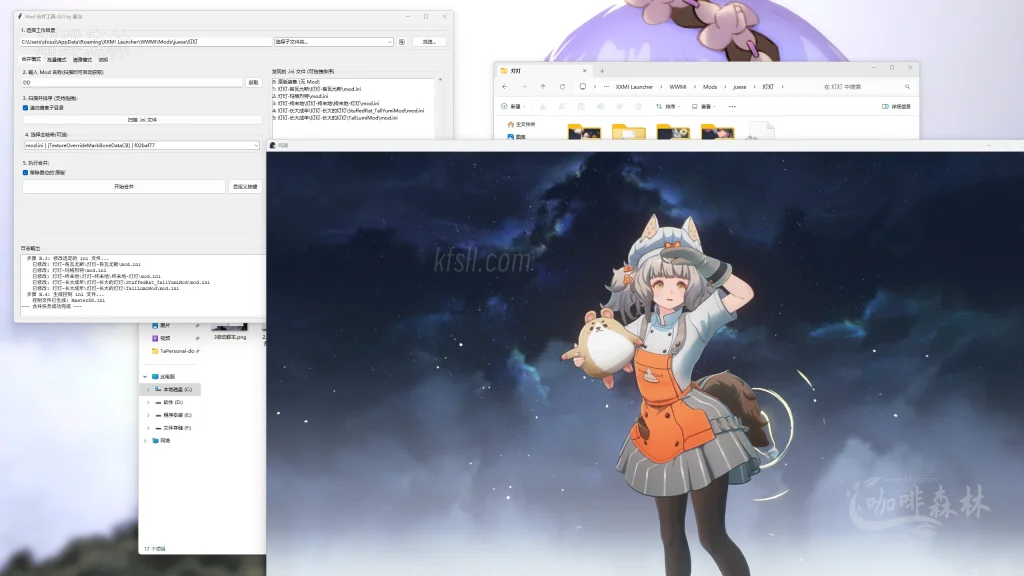Click the scan .ini files button
Image resolution: width=1024 pixels, height=576 pixels.
[141, 119]
